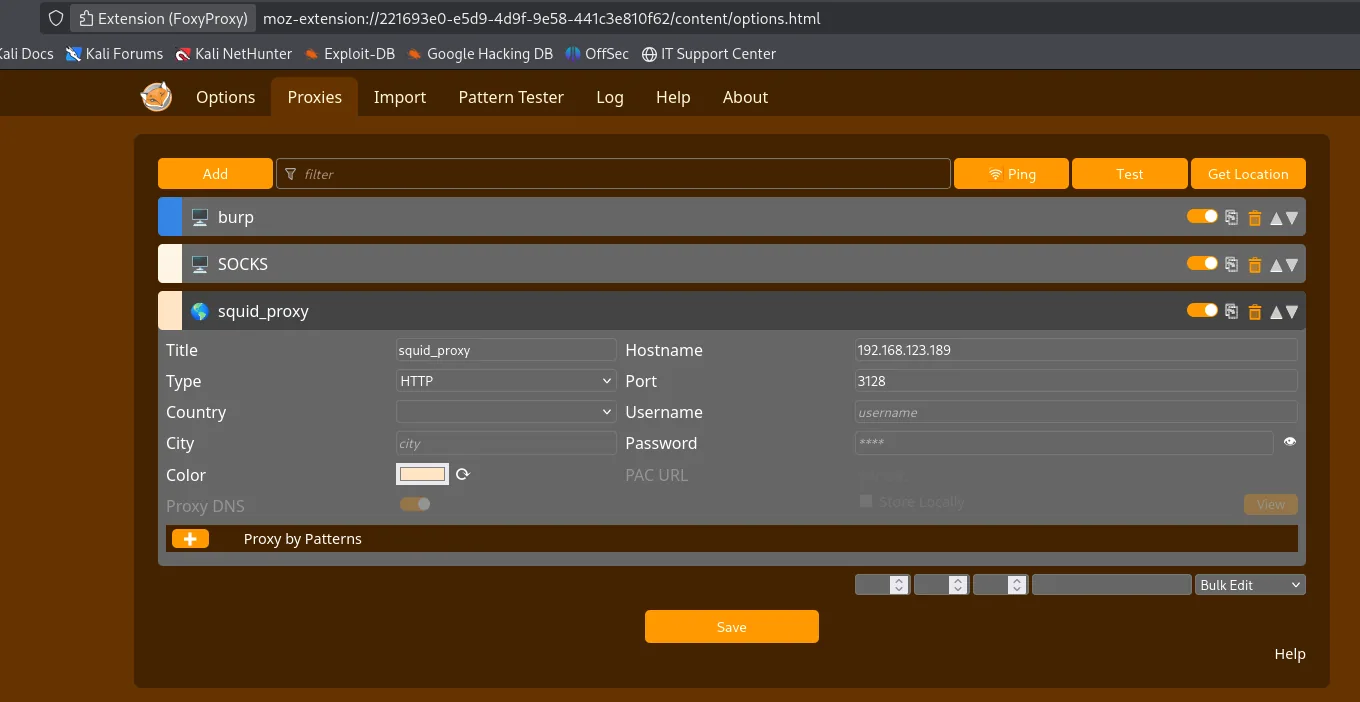The image size is (1360, 702).
Task: Open the Import tab
Action: point(400,97)
